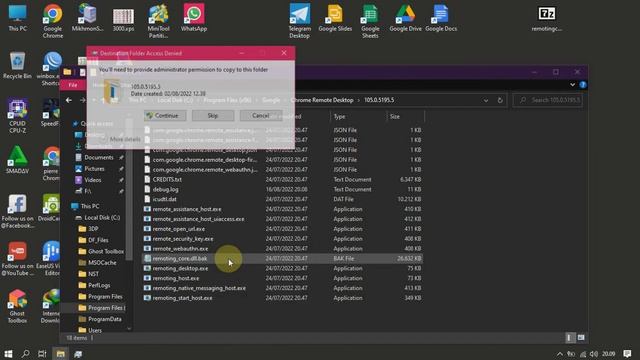Open Google Docs desktop shortcut

441,18
